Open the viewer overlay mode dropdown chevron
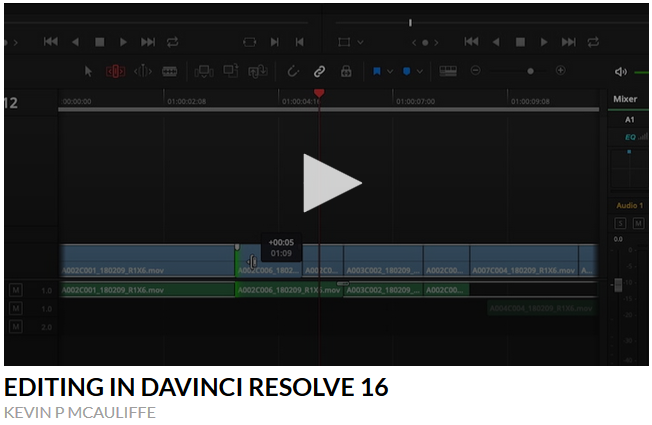Image resolution: width=652 pixels, height=425 pixels. pos(361,42)
